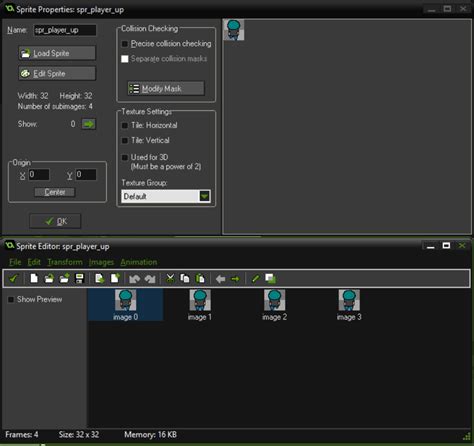474x446 pixels.
Task: Open the Edit menu in Sprite Editor
Action: tap(34, 262)
